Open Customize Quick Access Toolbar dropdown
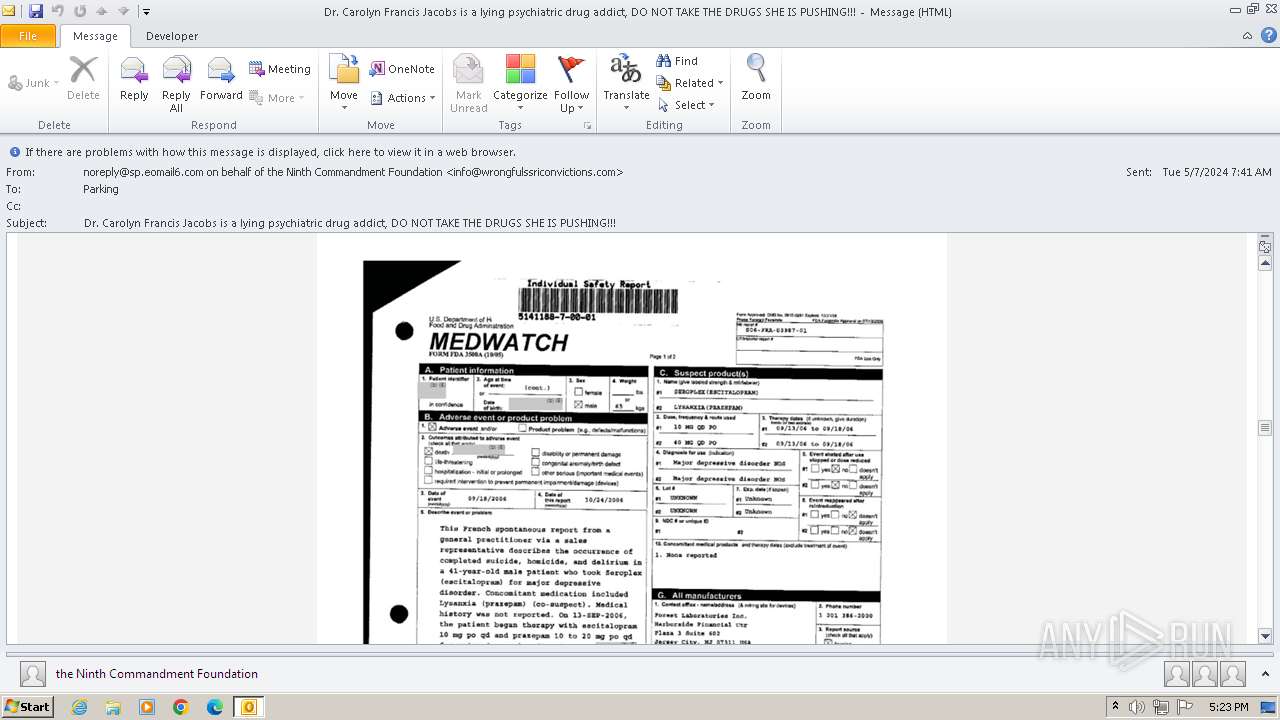The width and height of the screenshot is (1280, 720). pyautogui.click(x=146, y=12)
